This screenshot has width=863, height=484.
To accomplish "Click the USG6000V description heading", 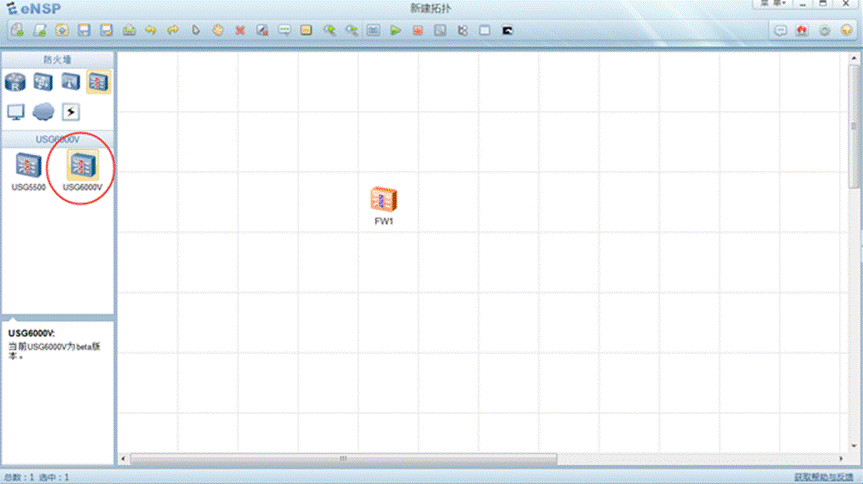I will (31, 333).
